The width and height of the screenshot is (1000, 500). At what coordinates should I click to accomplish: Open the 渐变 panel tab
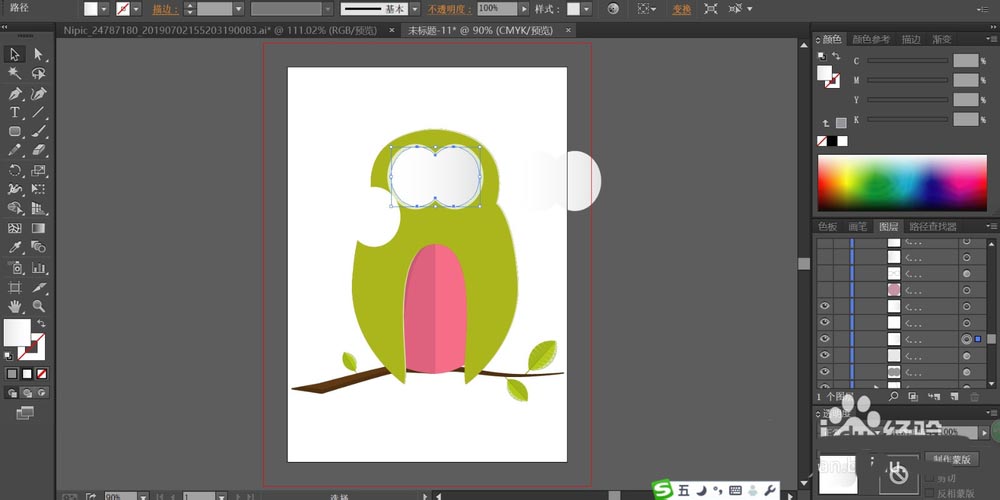click(942, 40)
